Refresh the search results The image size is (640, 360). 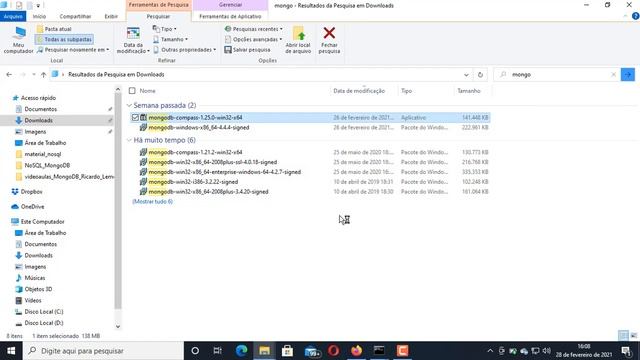(x=480, y=75)
